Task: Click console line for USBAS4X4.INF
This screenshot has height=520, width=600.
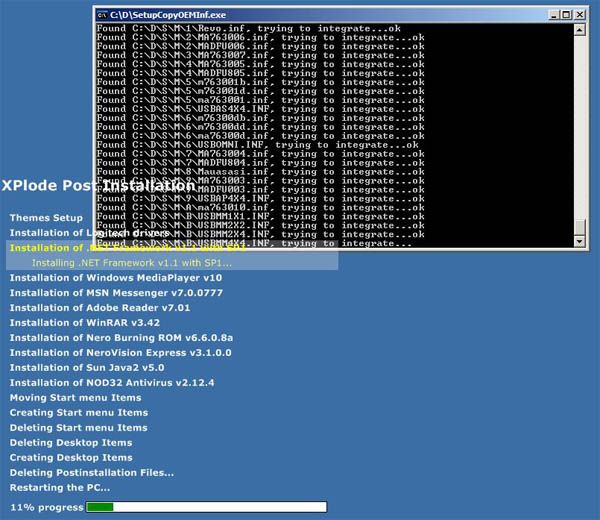Action: pyautogui.click(x=260, y=109)
